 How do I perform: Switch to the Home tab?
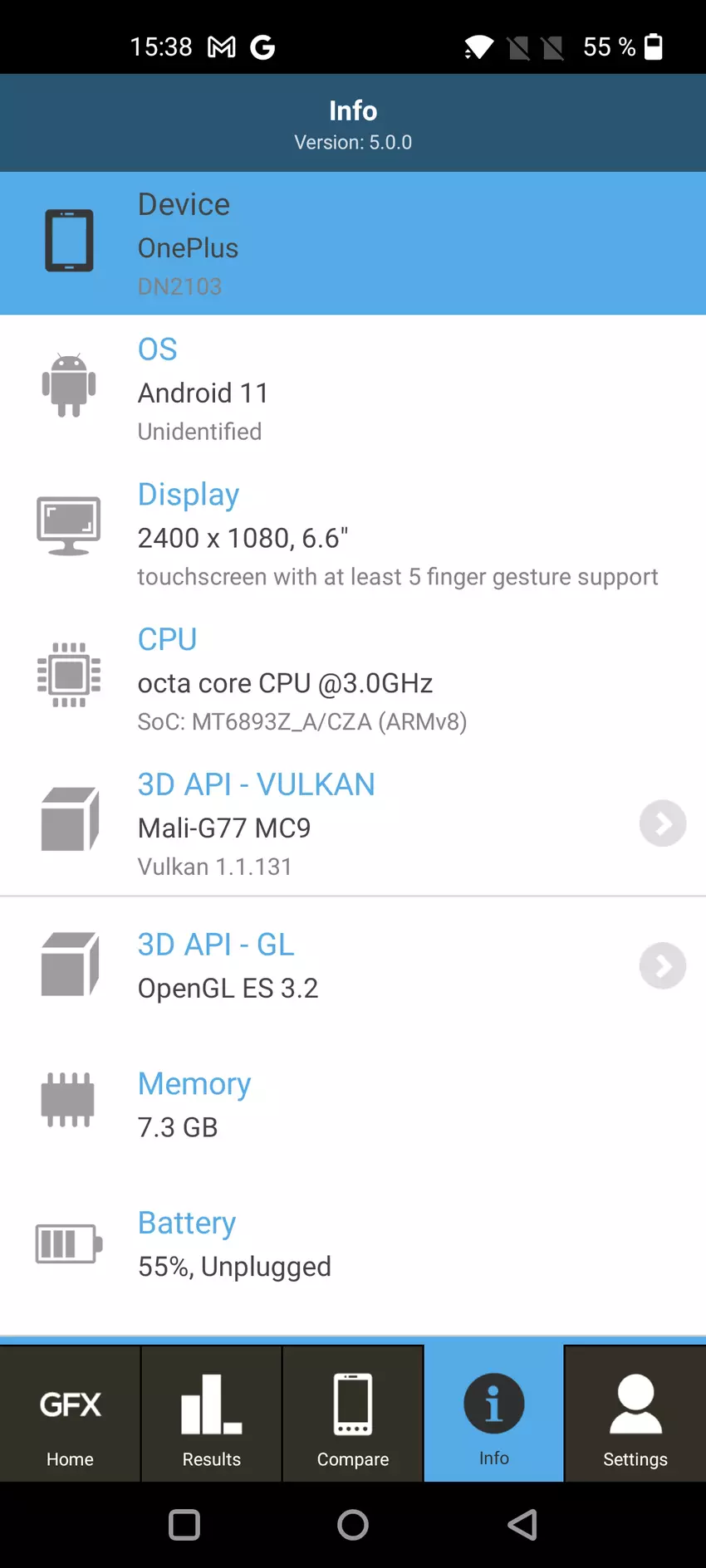pyautogui.click(x=70, y=1415)
